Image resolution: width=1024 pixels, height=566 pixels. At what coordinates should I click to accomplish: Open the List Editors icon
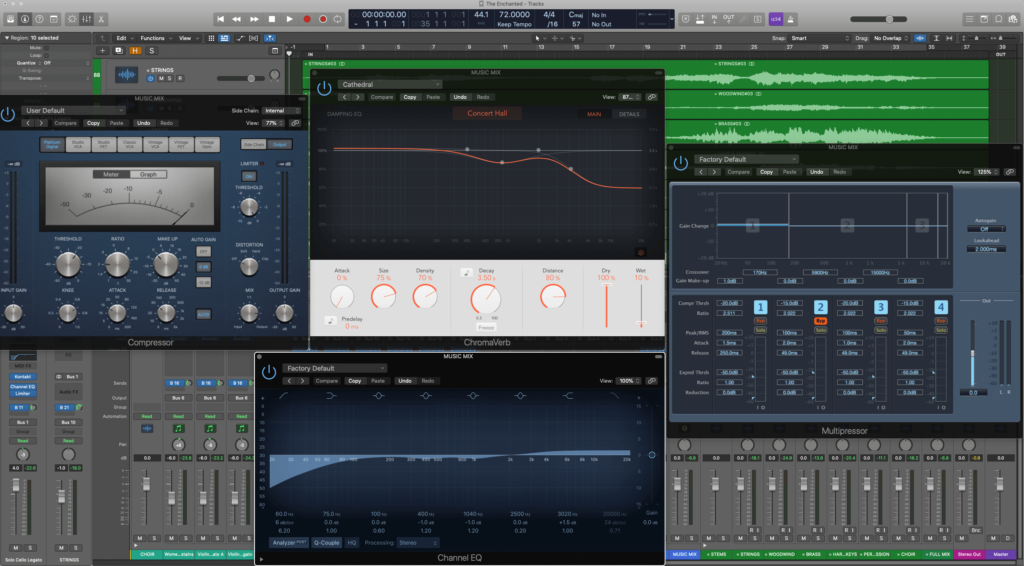(x=969, y=19)
